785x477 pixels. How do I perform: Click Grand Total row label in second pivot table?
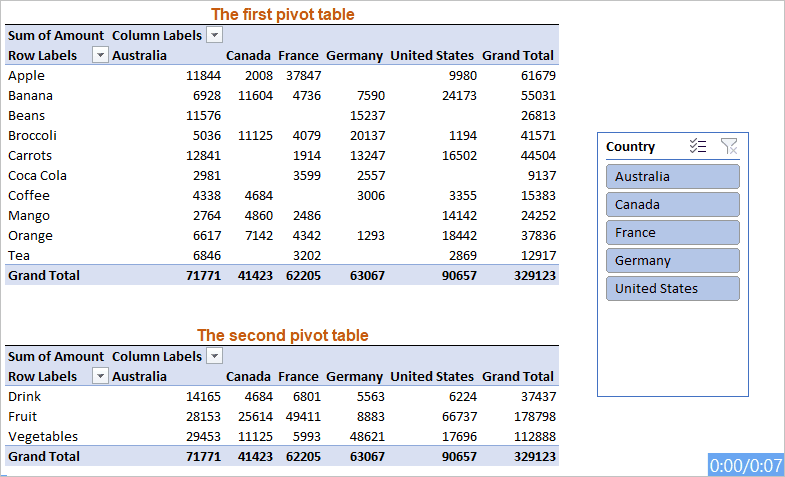click(44, 456)
